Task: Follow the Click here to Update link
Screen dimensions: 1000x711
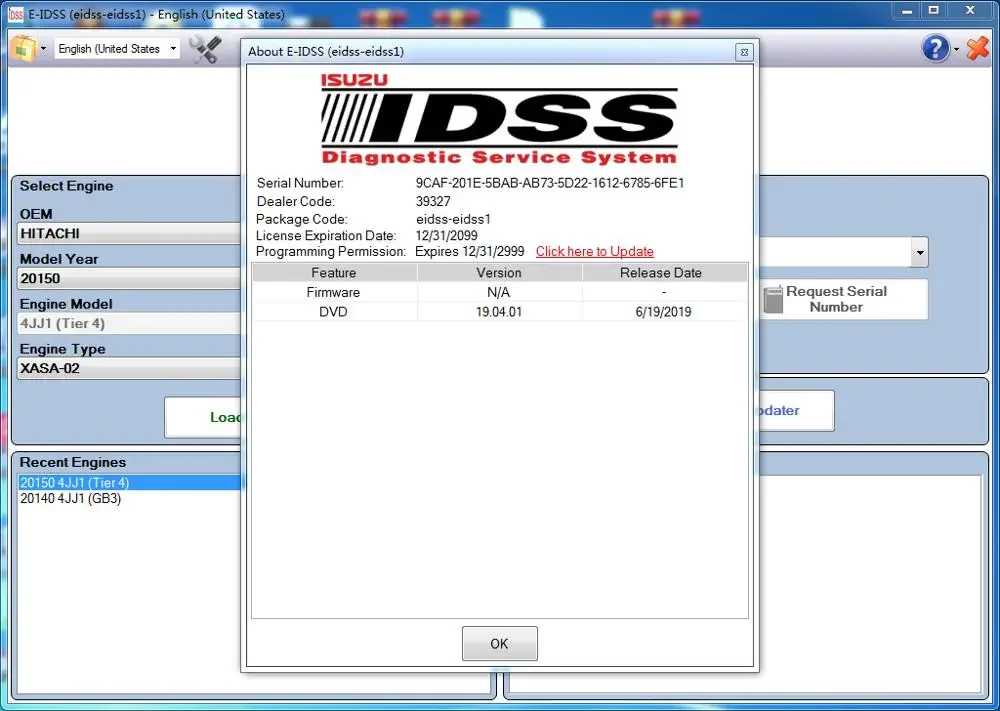Action: point(594,251)
